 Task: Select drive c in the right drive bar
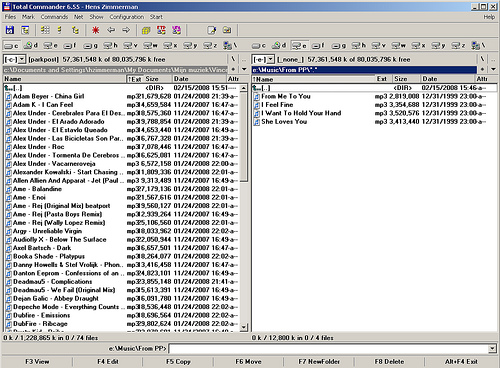pyautogui.click(x=259, y=45)
